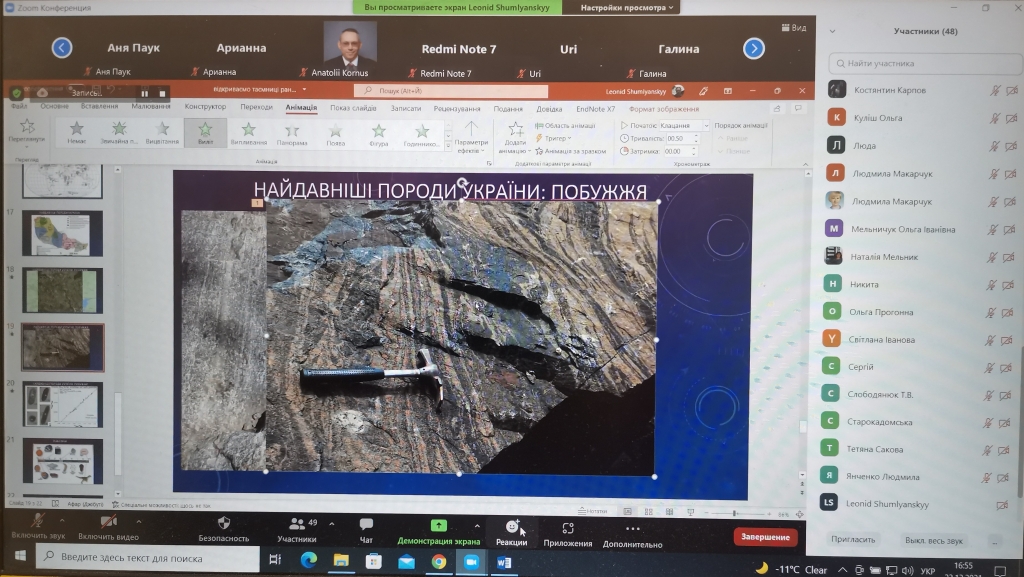Open the Zoom Chat panel
1024x577 pixels.
(x=366, y=528)
